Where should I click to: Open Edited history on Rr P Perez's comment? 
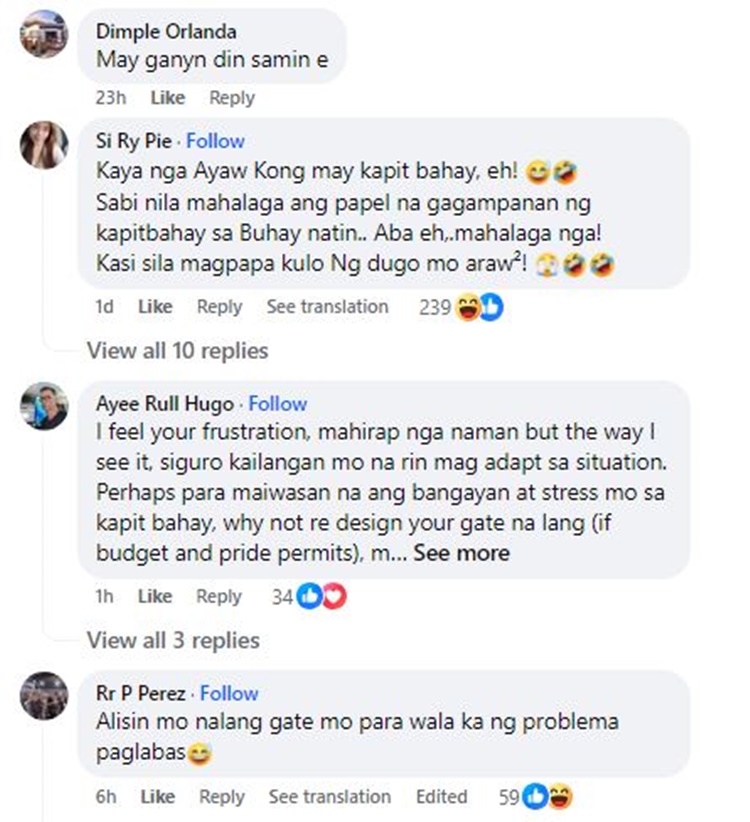[441, 796]
